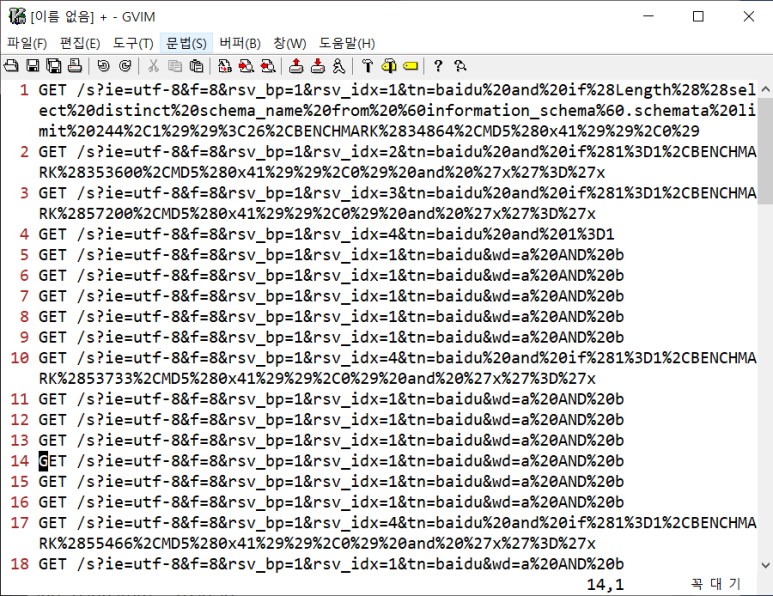Click line 3 with BENCHMARK%2857200
Image resolution: width=773 pixels, height=596 pixels.
point(397,203)
